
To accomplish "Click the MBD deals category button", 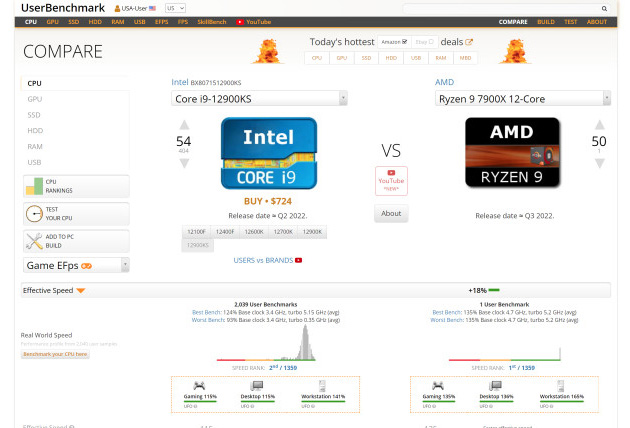I will coord(465,58).
